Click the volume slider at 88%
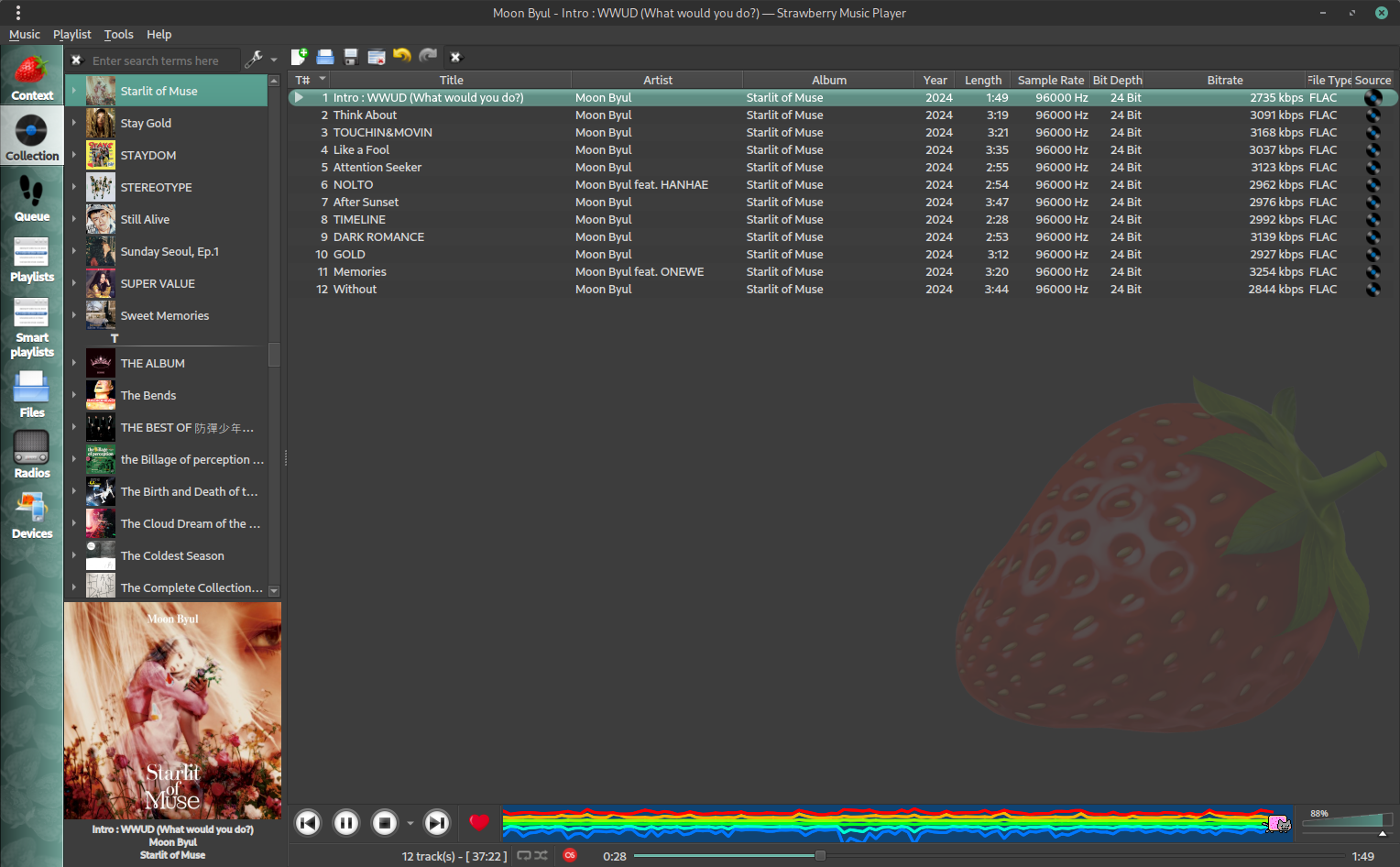1400x867 pixels. (x=1382, y=821)
